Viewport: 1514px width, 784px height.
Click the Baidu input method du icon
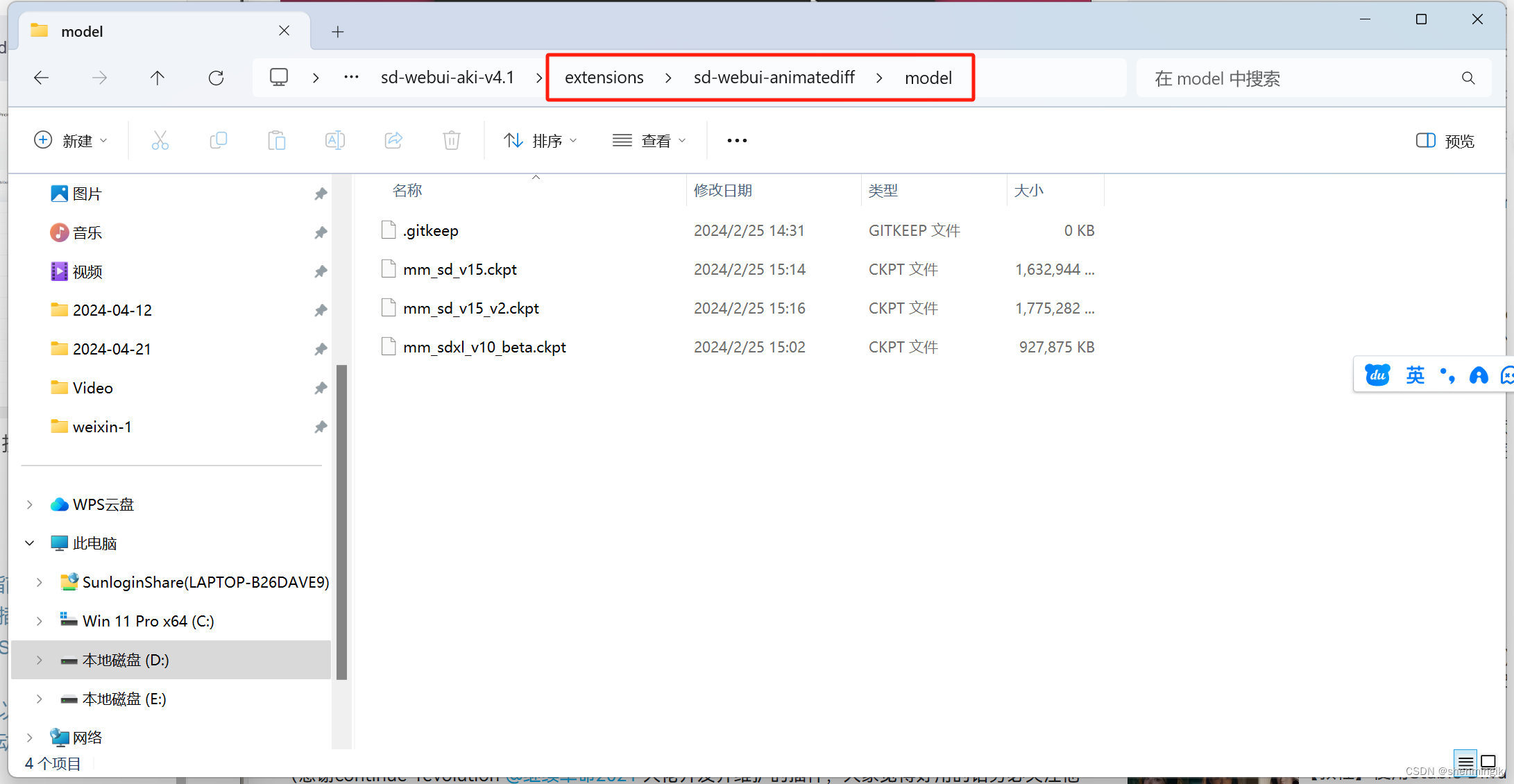click(1377, 375)
